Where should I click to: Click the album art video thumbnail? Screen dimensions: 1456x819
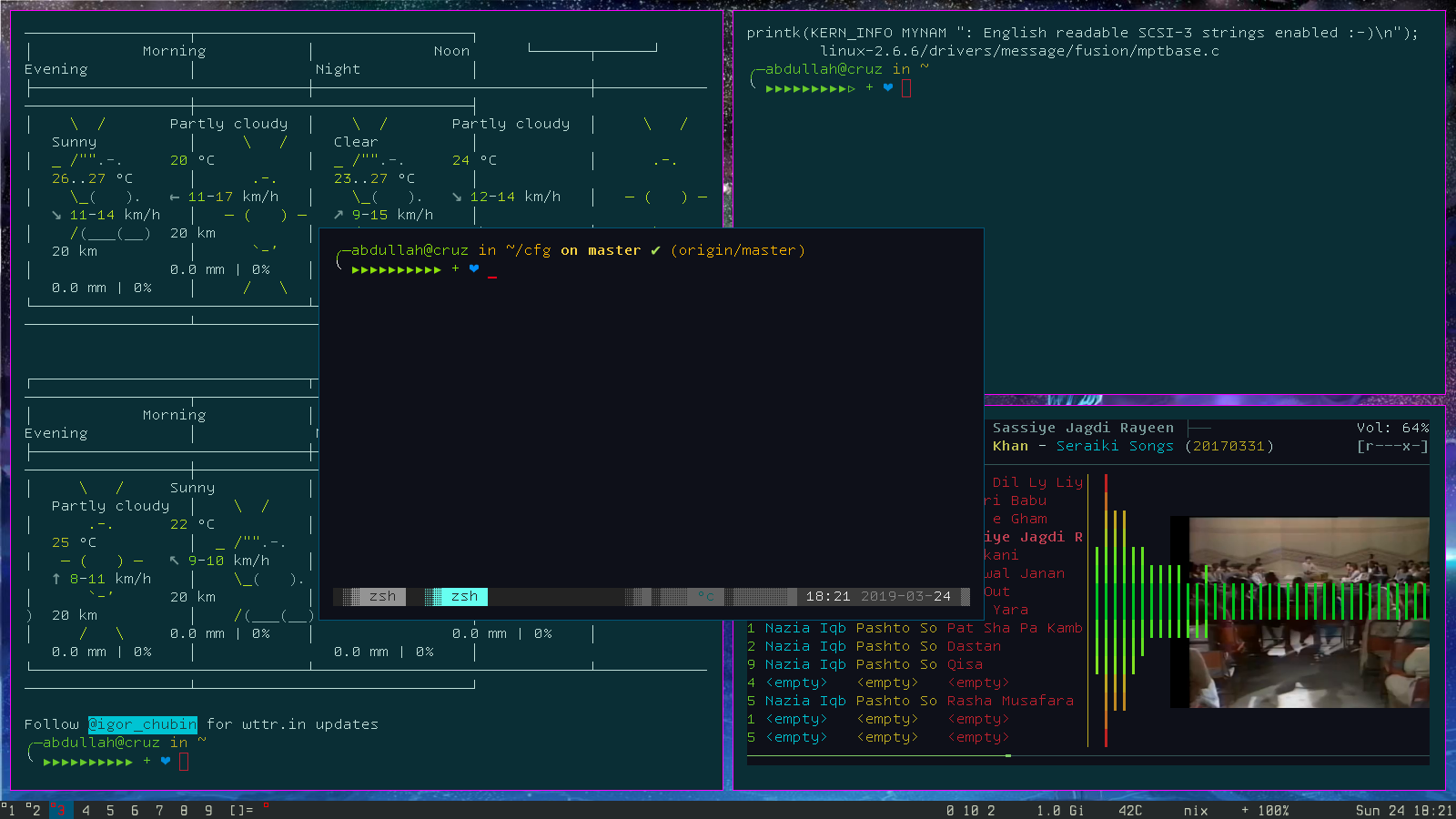[x=1299, y=612]
